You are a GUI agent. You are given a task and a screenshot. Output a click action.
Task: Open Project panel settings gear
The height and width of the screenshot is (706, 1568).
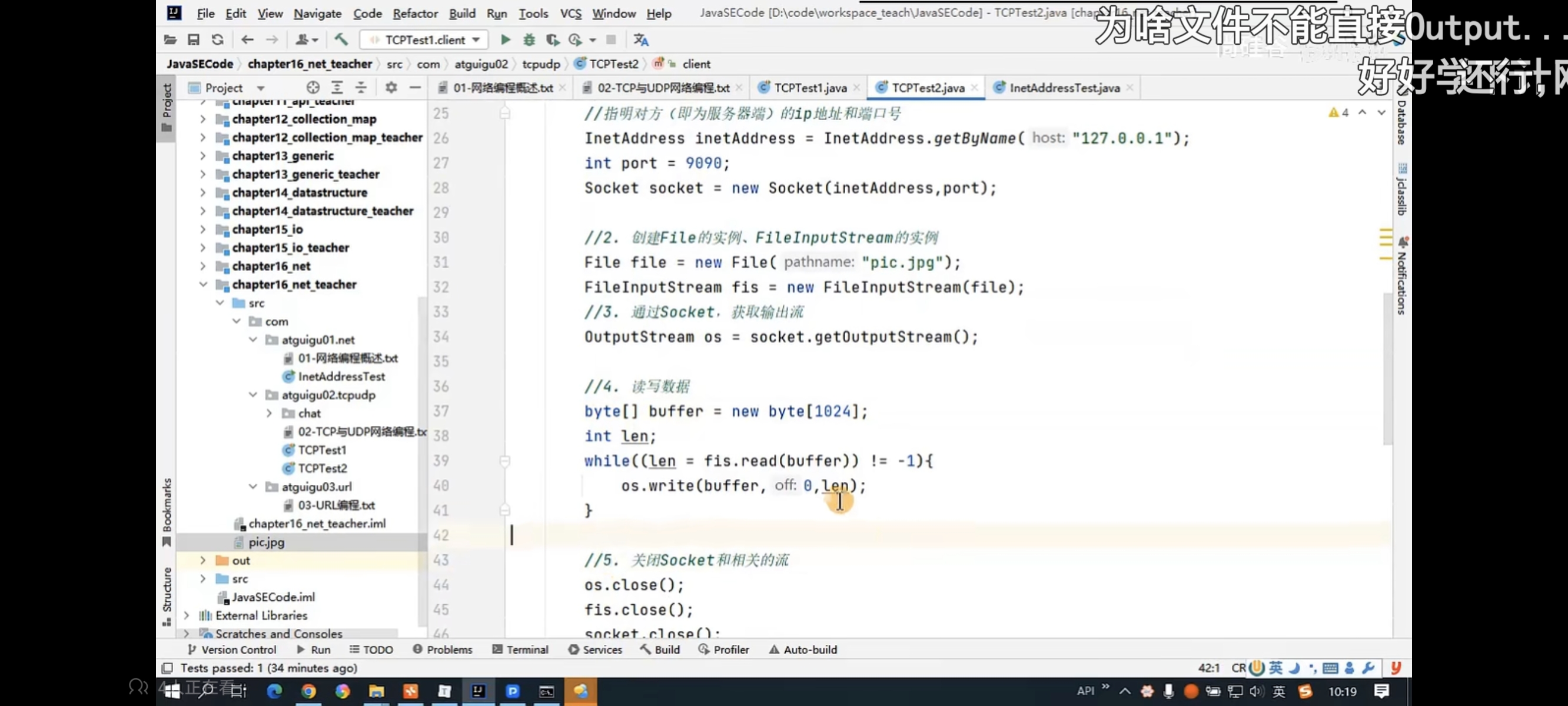tap(391, 88)
